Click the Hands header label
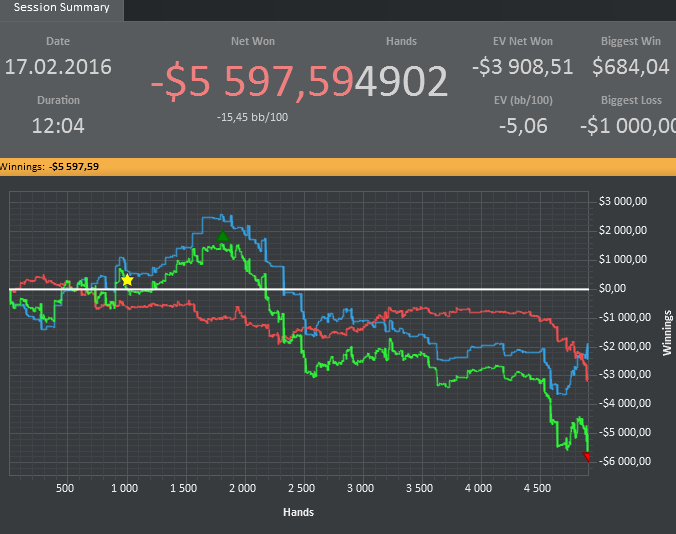The height and width of the screenshot is (534, 676). point(401,41)
